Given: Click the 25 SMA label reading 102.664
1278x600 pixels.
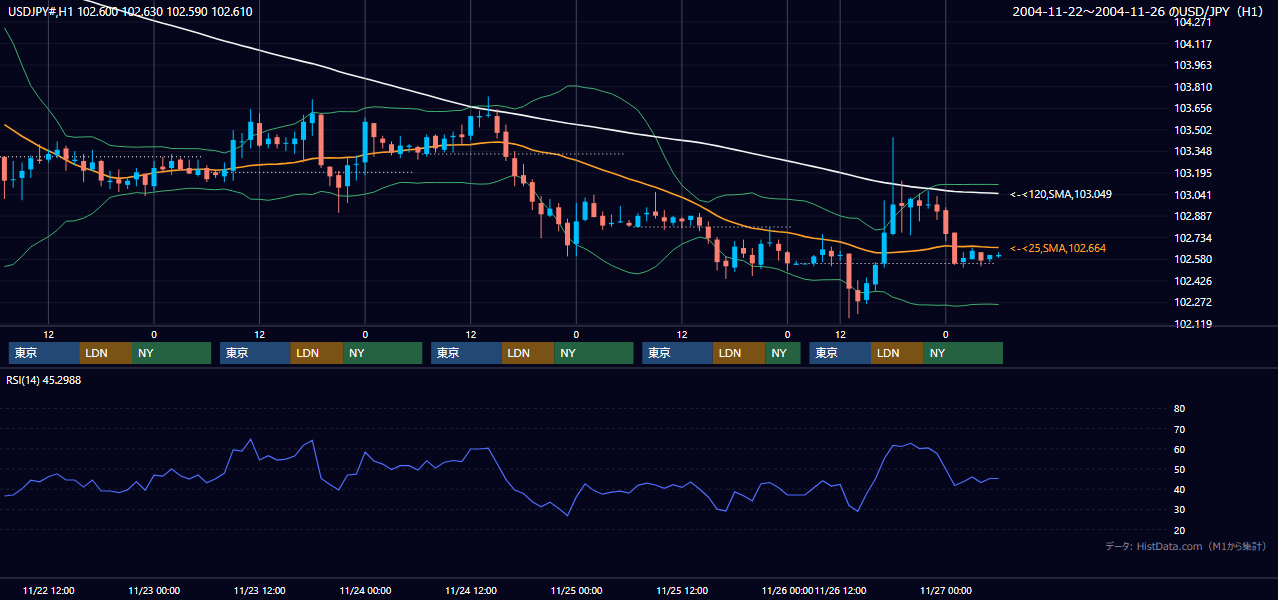Looking at the screenshot, I should (1058, 248).
